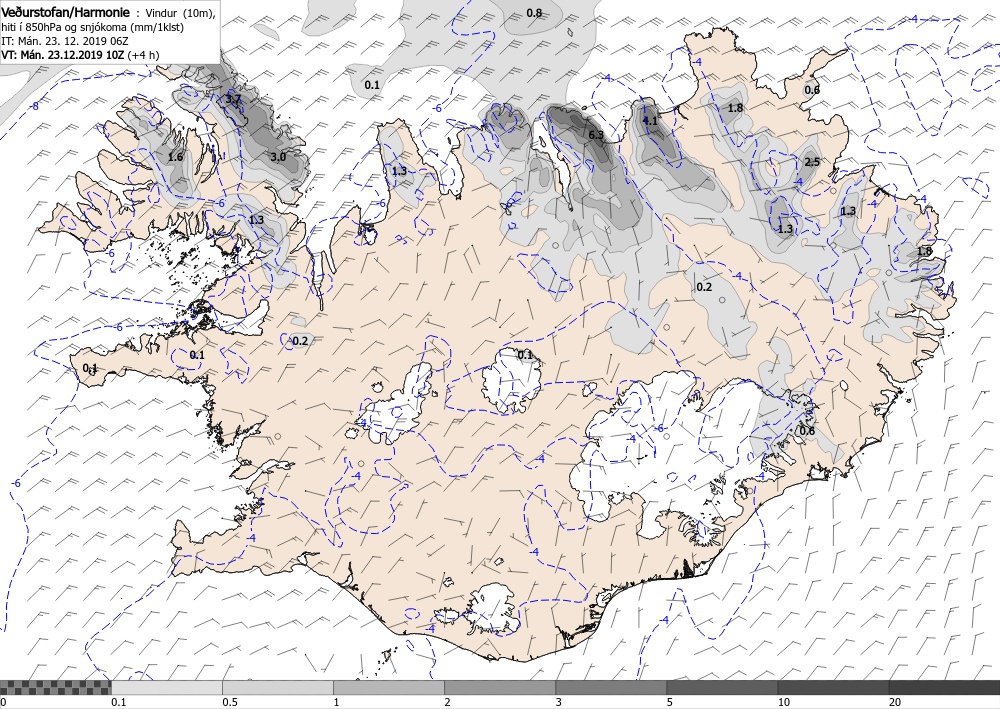Click the 6.3 snowfall value label
This screenshot has height=709, width=1000.
(x=596, y=135)
